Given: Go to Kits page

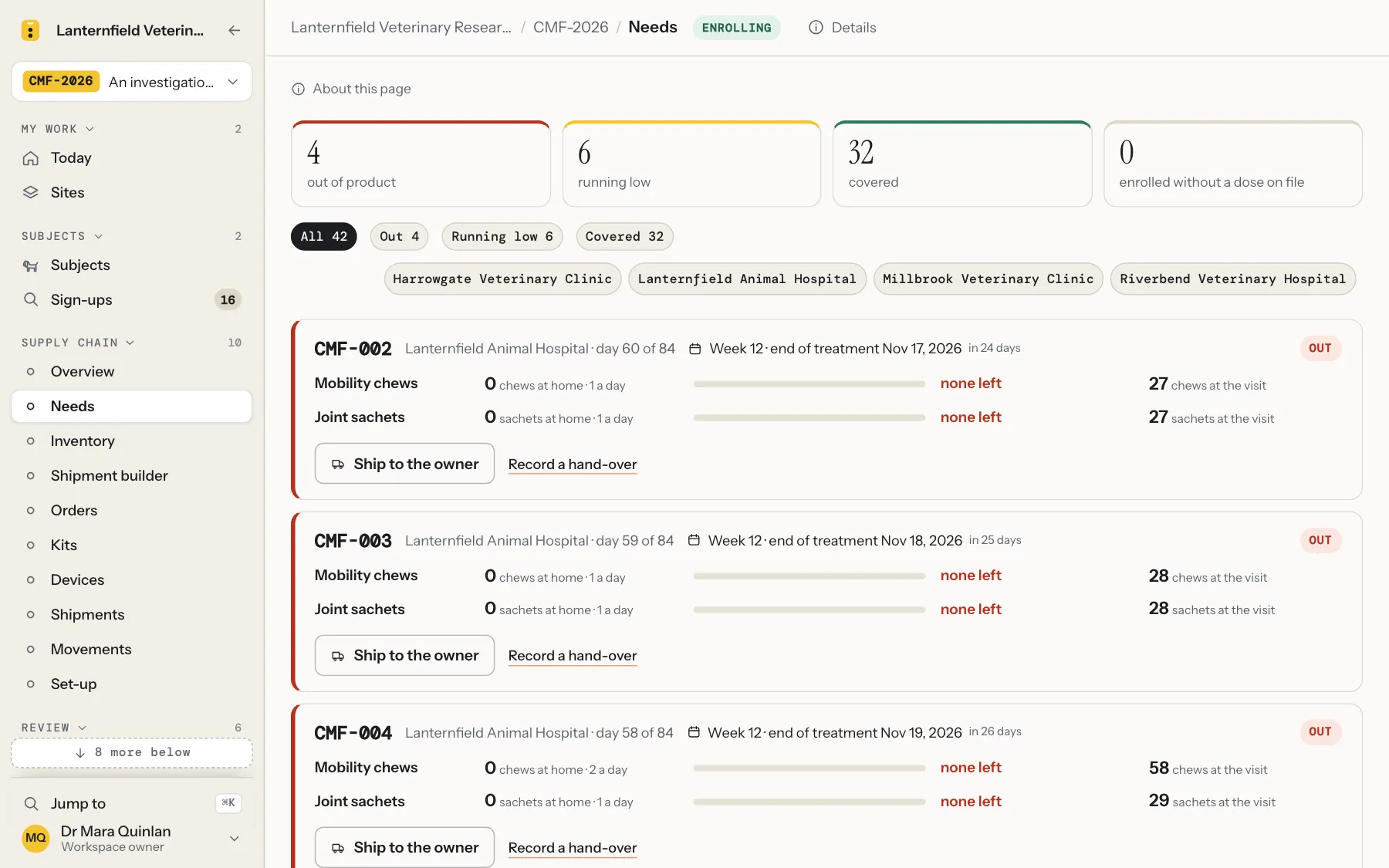Looking at the screenshot, I should coord(132,545).
